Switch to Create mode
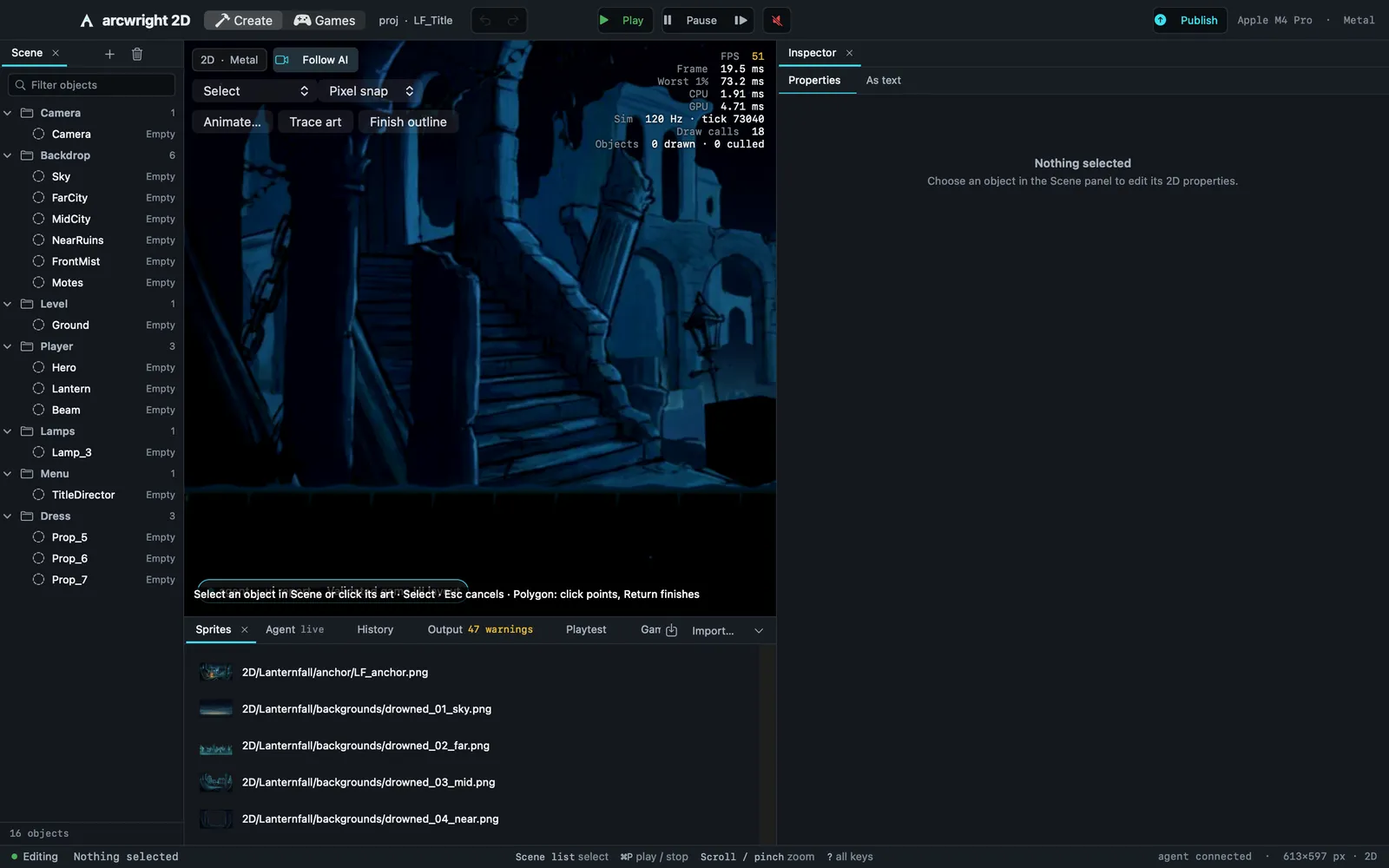This screenshot has width=1389, height=868. pos(243,20)
